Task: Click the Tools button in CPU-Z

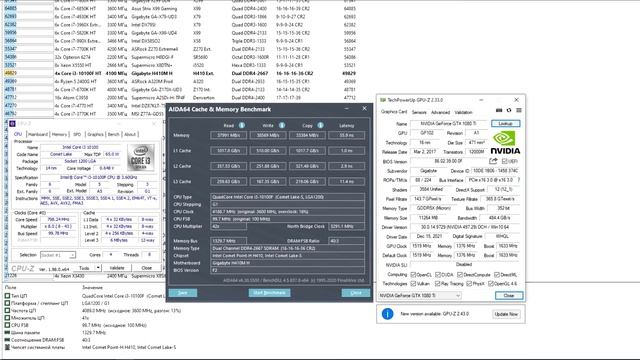Action: (x=84, y=268)
